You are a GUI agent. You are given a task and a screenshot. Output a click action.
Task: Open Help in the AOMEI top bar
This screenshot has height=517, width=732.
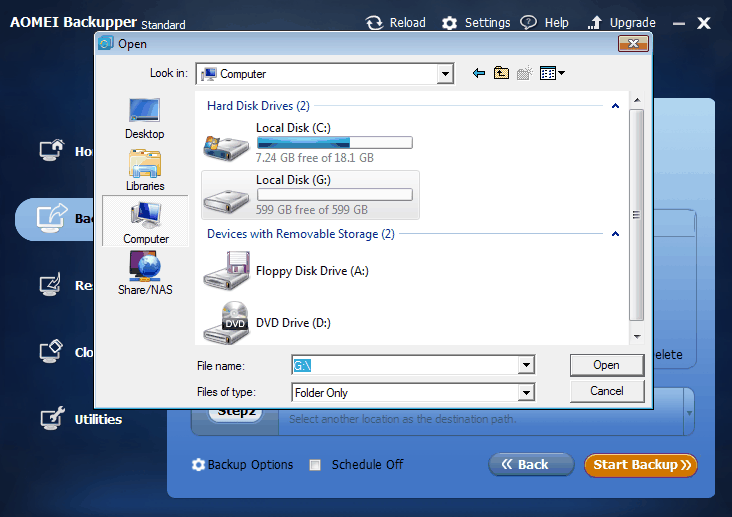[x=545, y=22]
